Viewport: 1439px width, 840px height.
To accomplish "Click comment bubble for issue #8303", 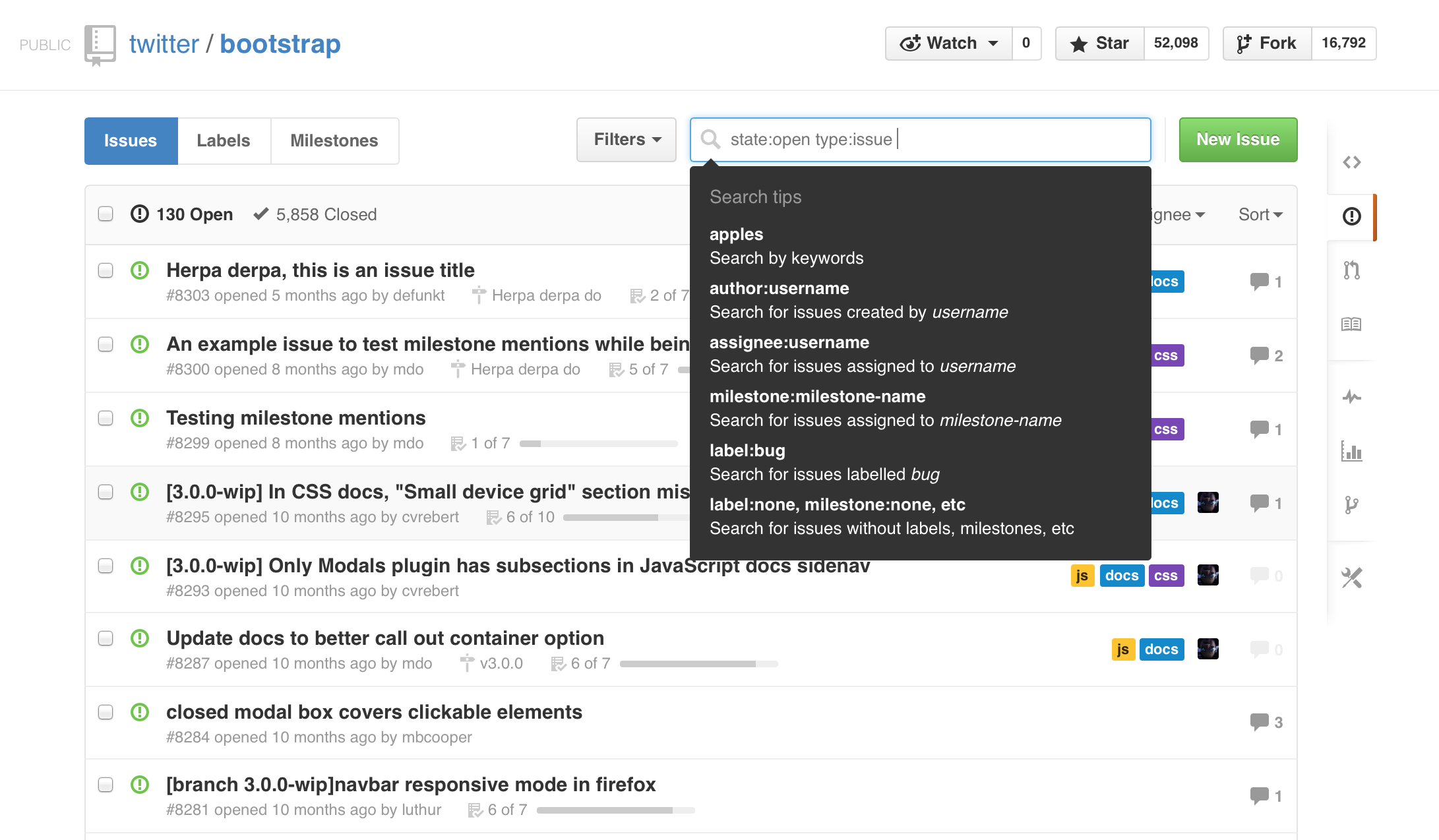I will pyautogui.click(x=1259, y=282).
